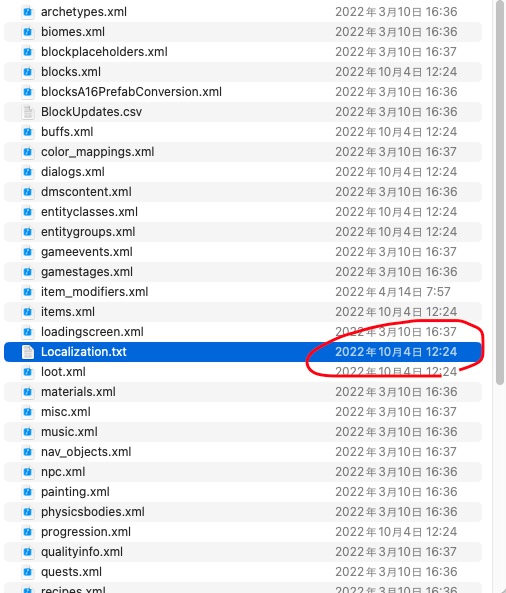Click the Localization.txt file icon

tap(28, 352)
